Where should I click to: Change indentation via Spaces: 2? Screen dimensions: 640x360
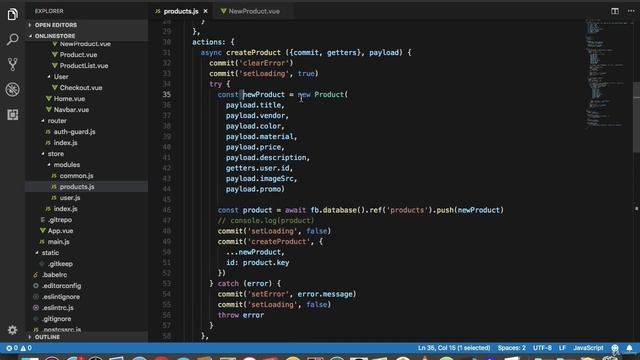[x=511, y=348]
